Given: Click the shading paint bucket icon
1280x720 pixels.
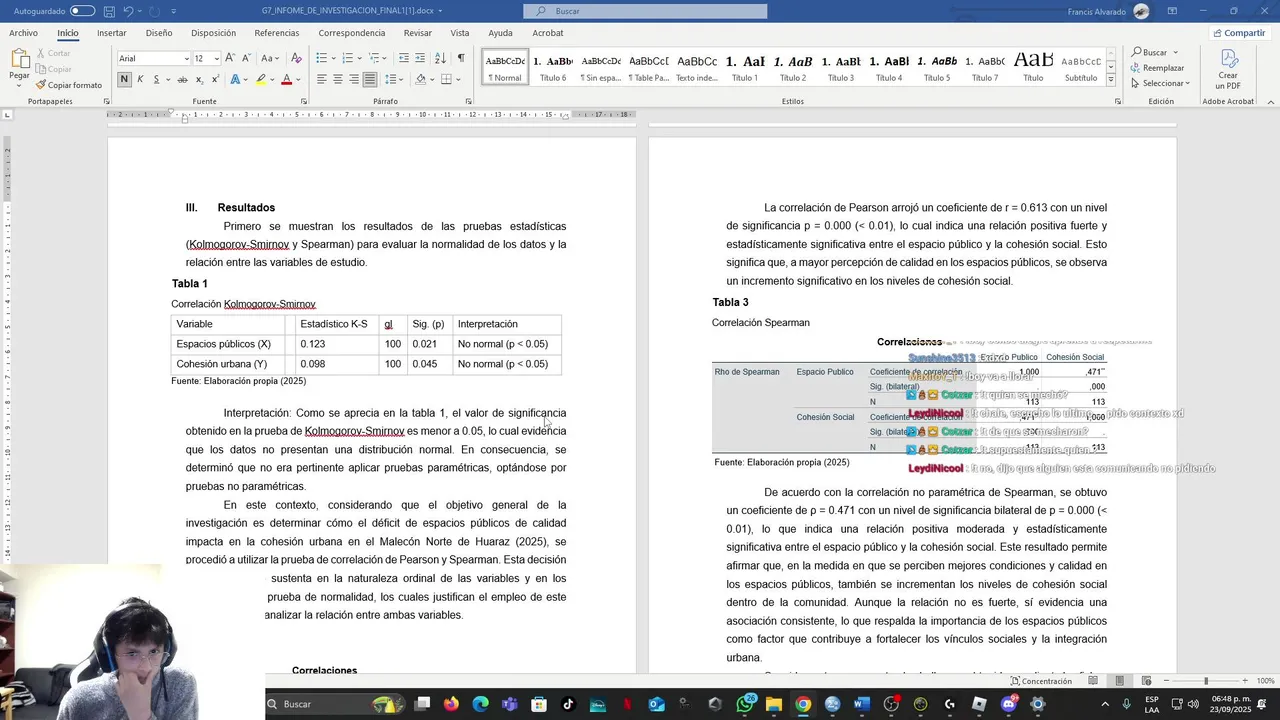Looking at the screenshot, I should pos(420,79).
